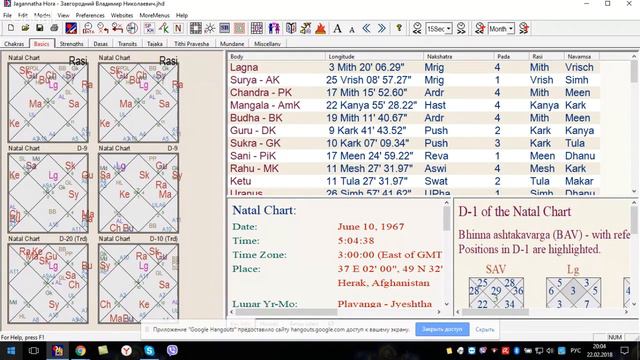This screenshot has height=360, width=640.
Task: Step time backward with clock icon
Action: (417, 28)
